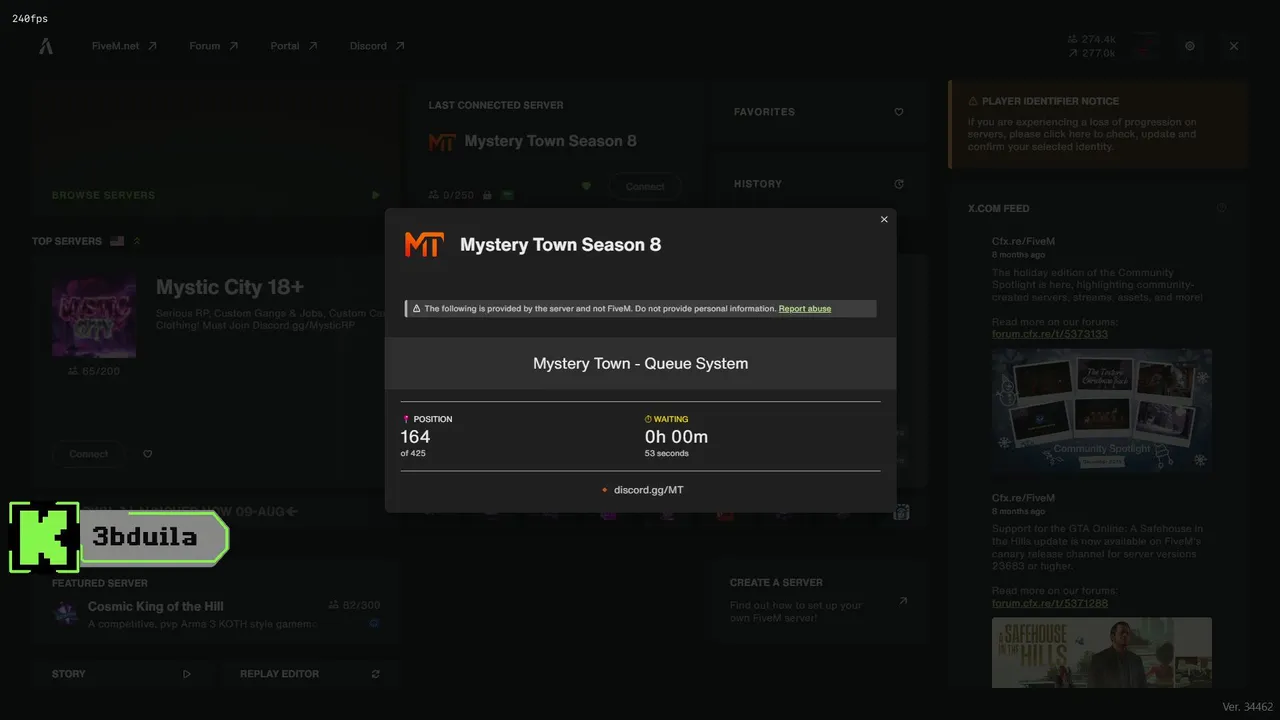Open the FiveM.net external link

[124, 46]
